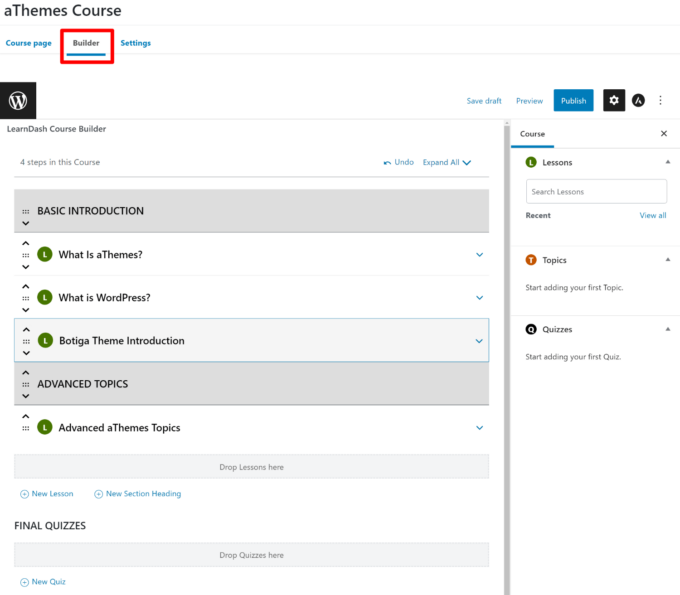Viewport: 680px width, 595px height.
Task: Click the lesson icon for What is WordPress?
Action: coord(45,298)
